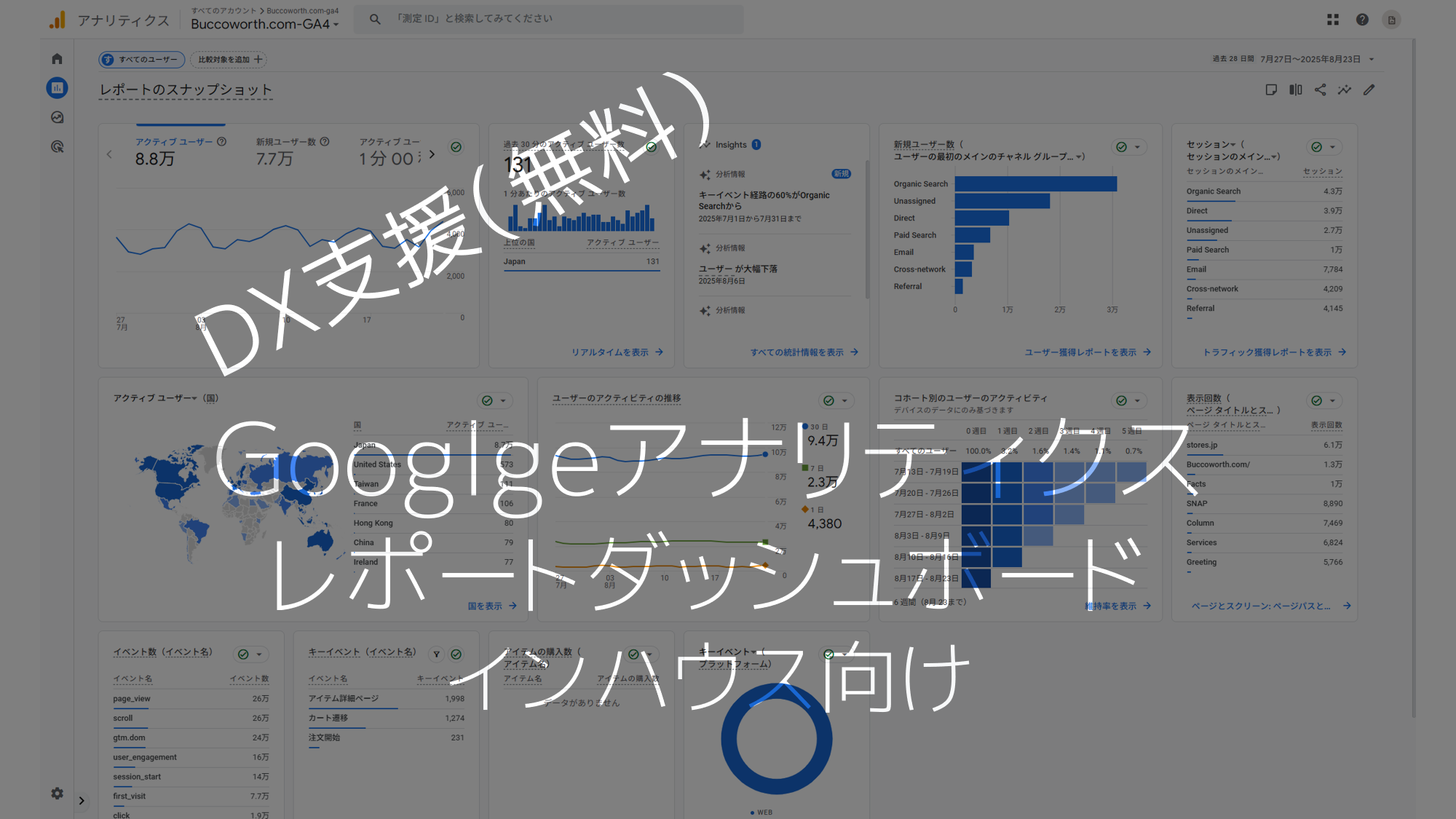Open ユーザー獲得レポートを表示 link
Screen dimensions: 1456x819
coord(1088,352)
